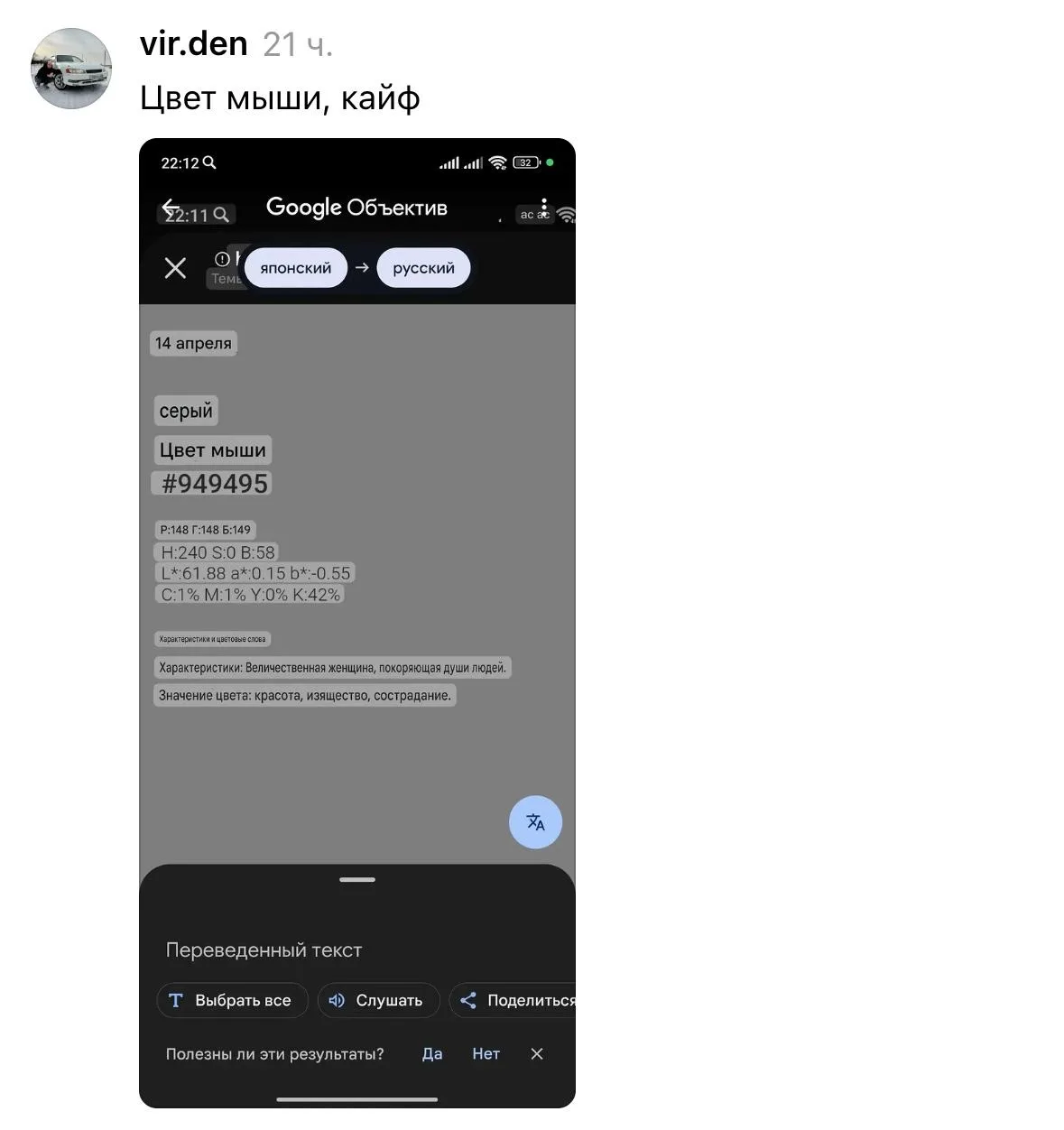Screen dimensions: 1064x1130
Task: Open vir.den profile avatar
Action: pyautogui.click(x=71, y=69)
